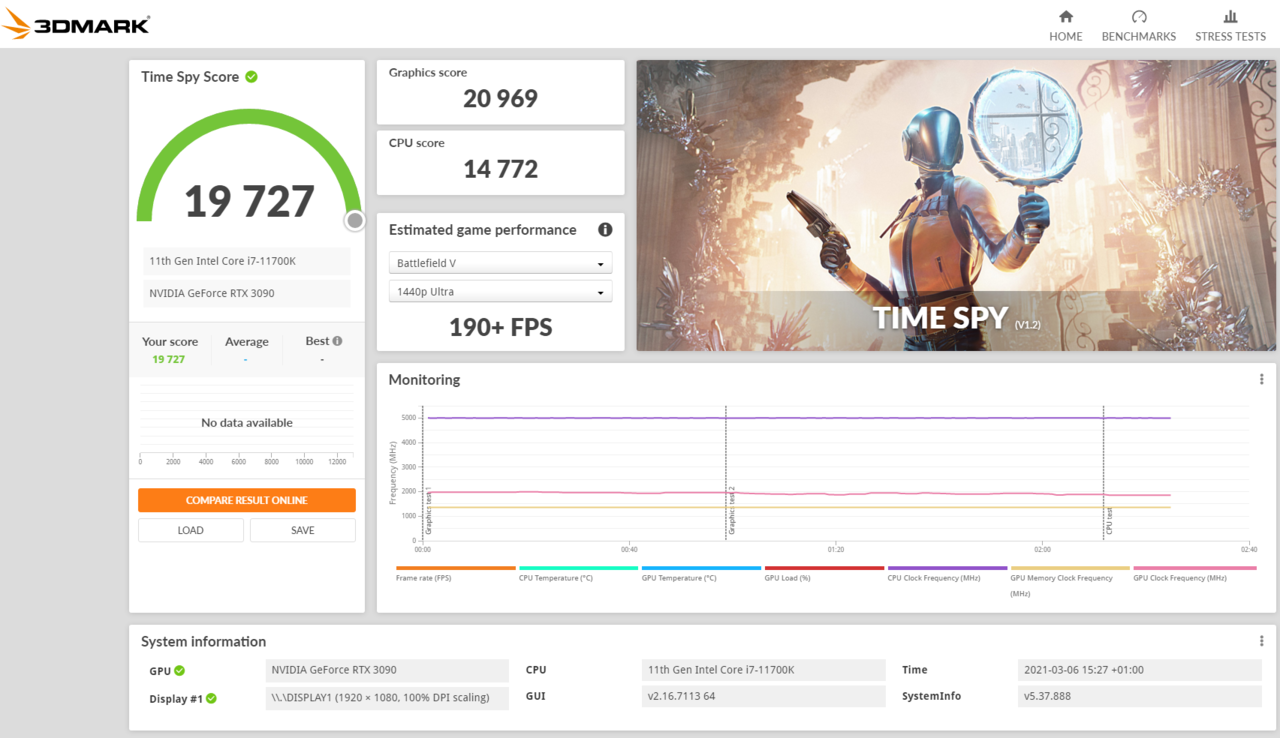Click the No data available chart text
Viewport: 1280px width, 738px height.
[247, 423]
